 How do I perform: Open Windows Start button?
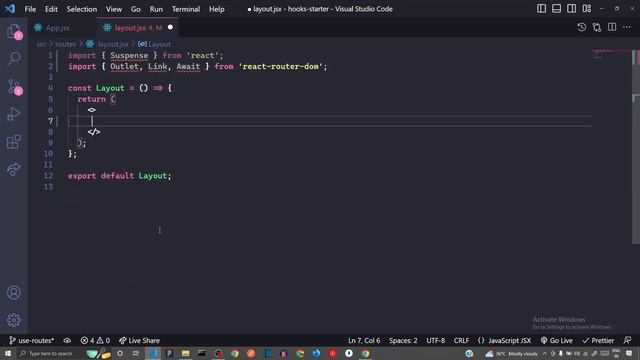8,353
